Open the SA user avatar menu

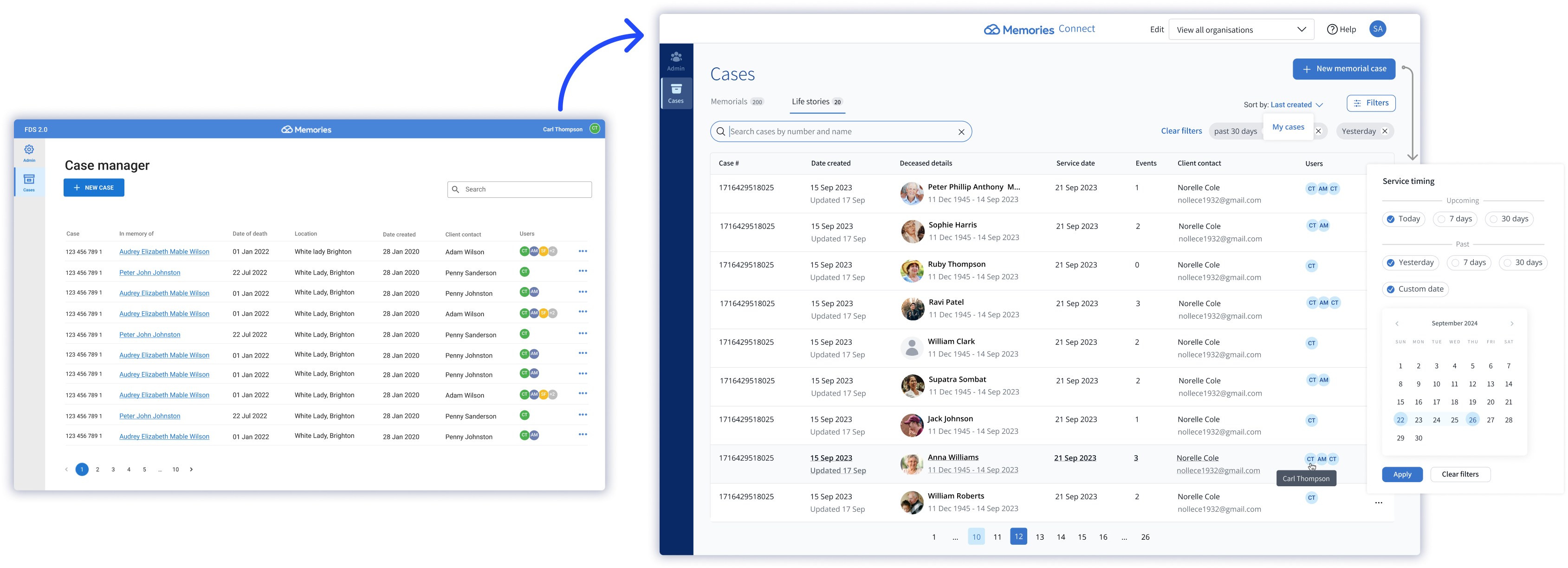1378,29
